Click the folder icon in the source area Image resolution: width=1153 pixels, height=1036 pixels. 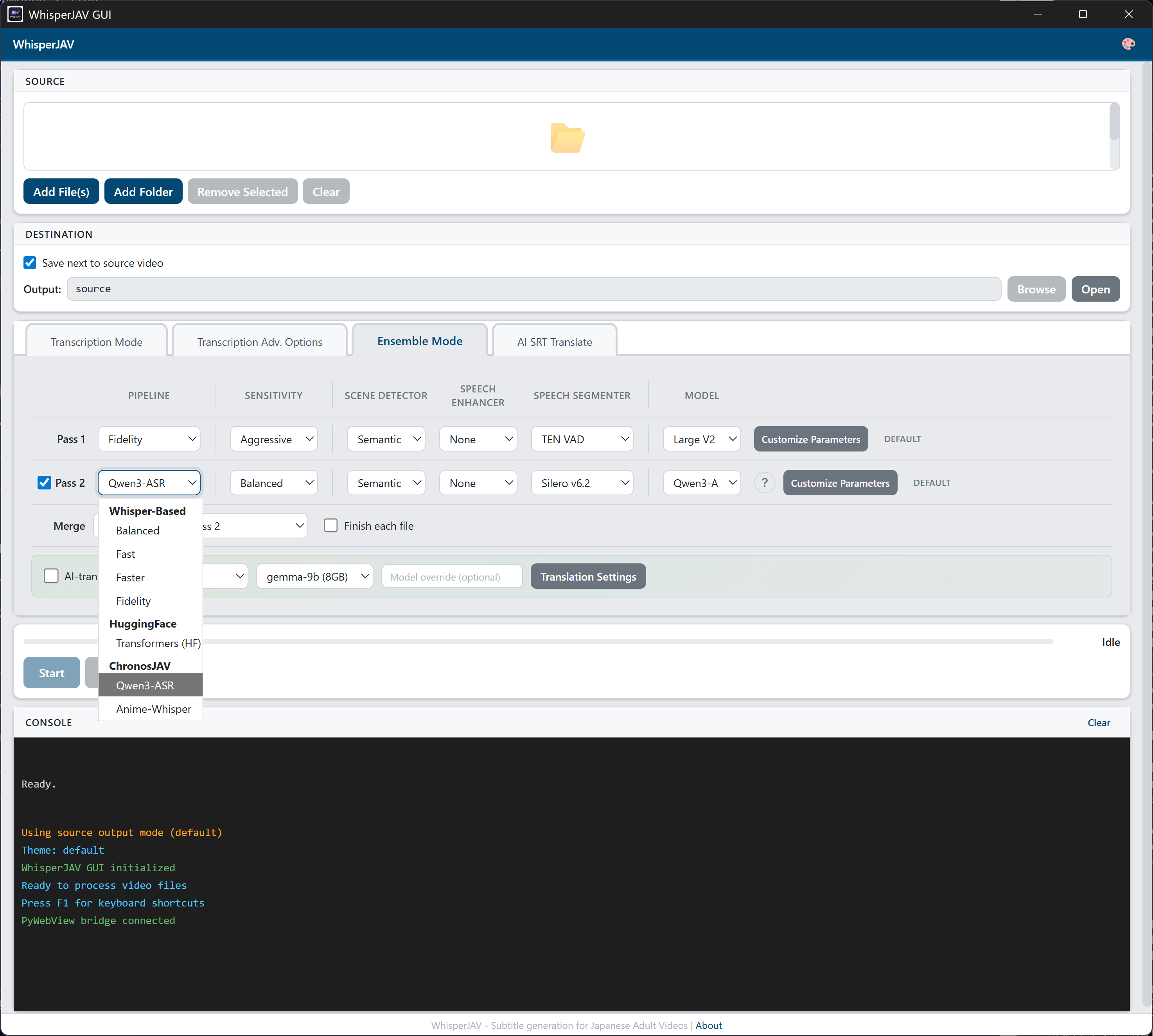[568, 138]
